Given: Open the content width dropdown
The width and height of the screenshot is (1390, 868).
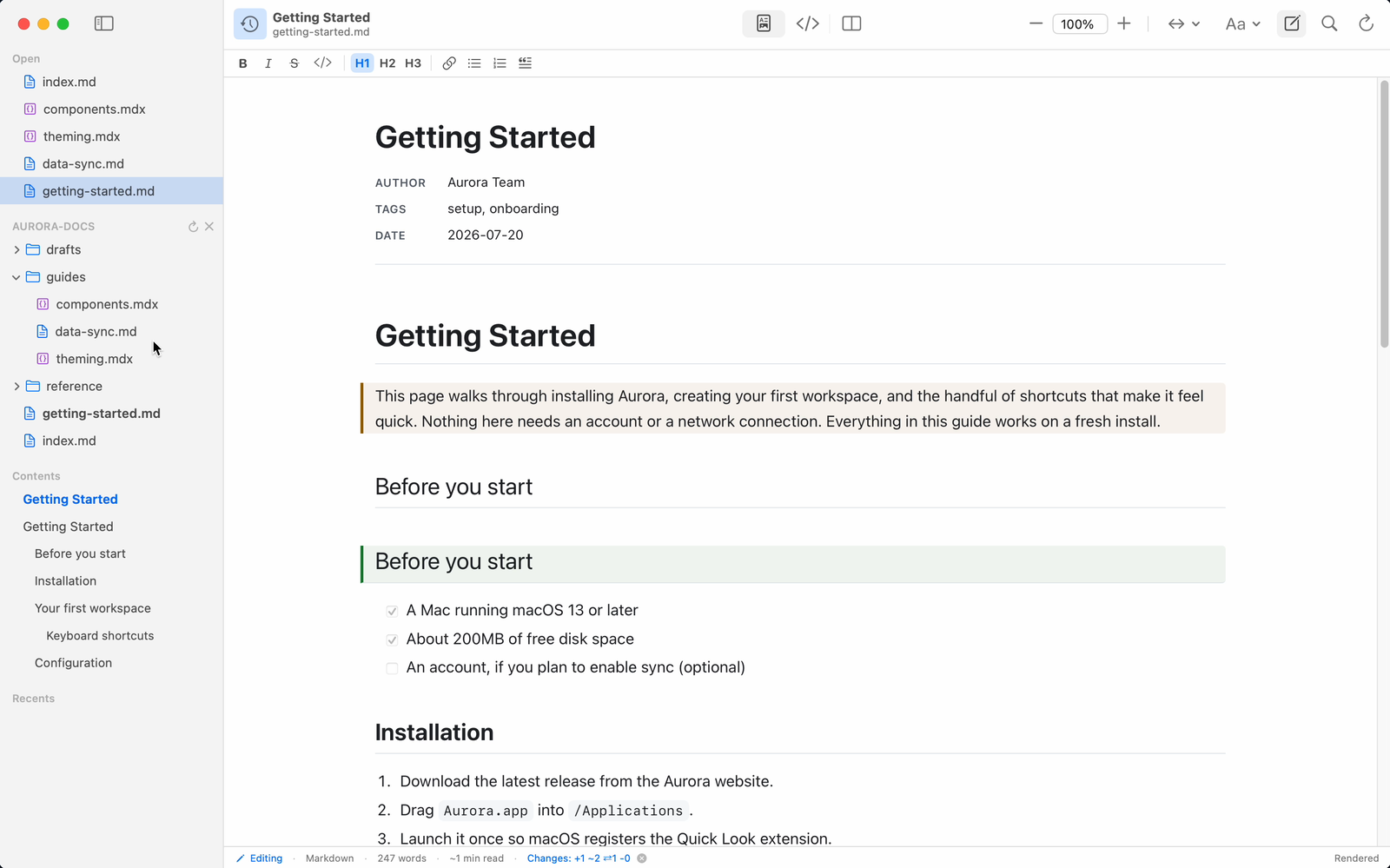Looking at the screenshot, I should pyautogui.click(x=1183, y=23).
